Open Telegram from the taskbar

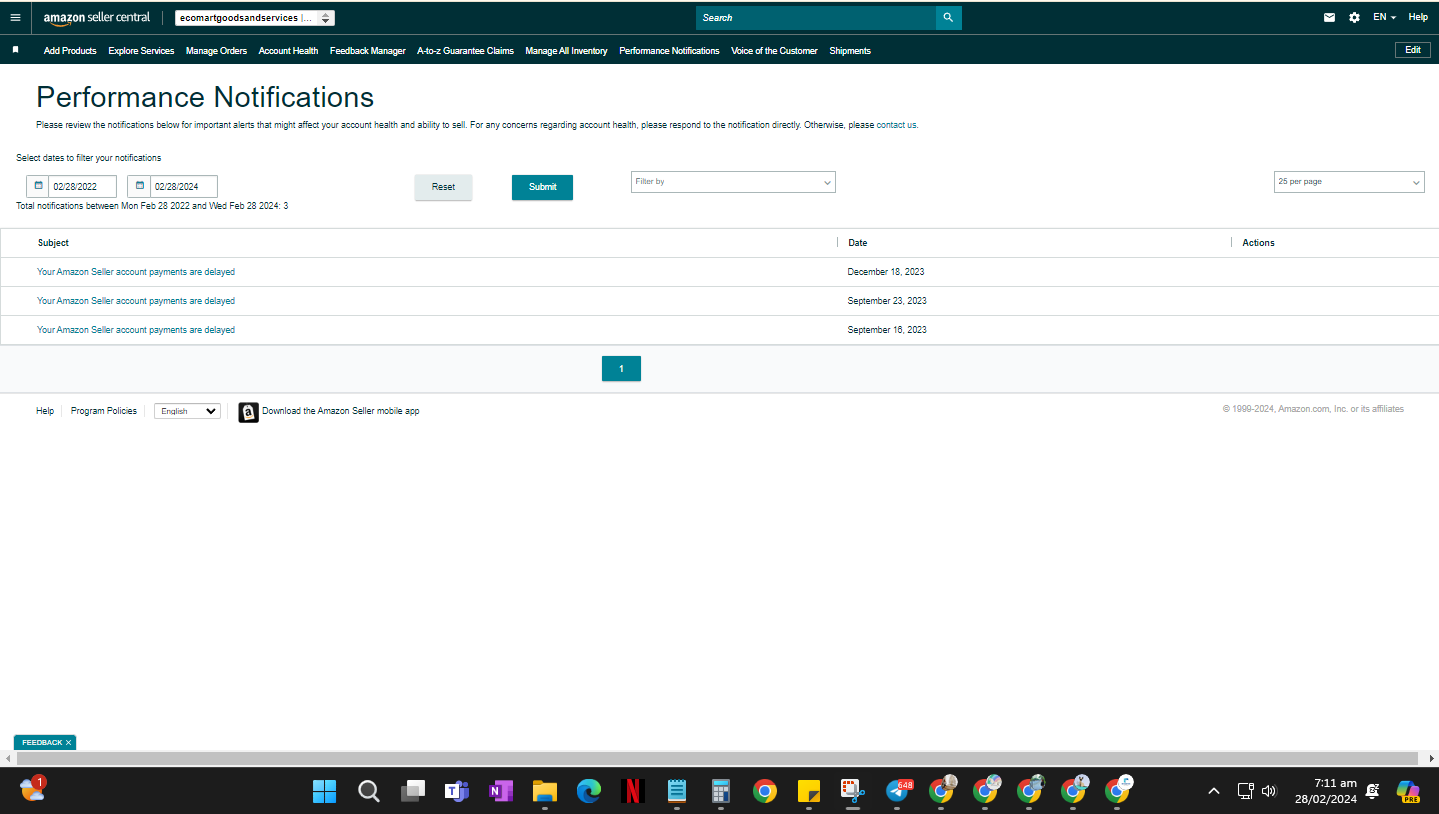tap(898, 791)
